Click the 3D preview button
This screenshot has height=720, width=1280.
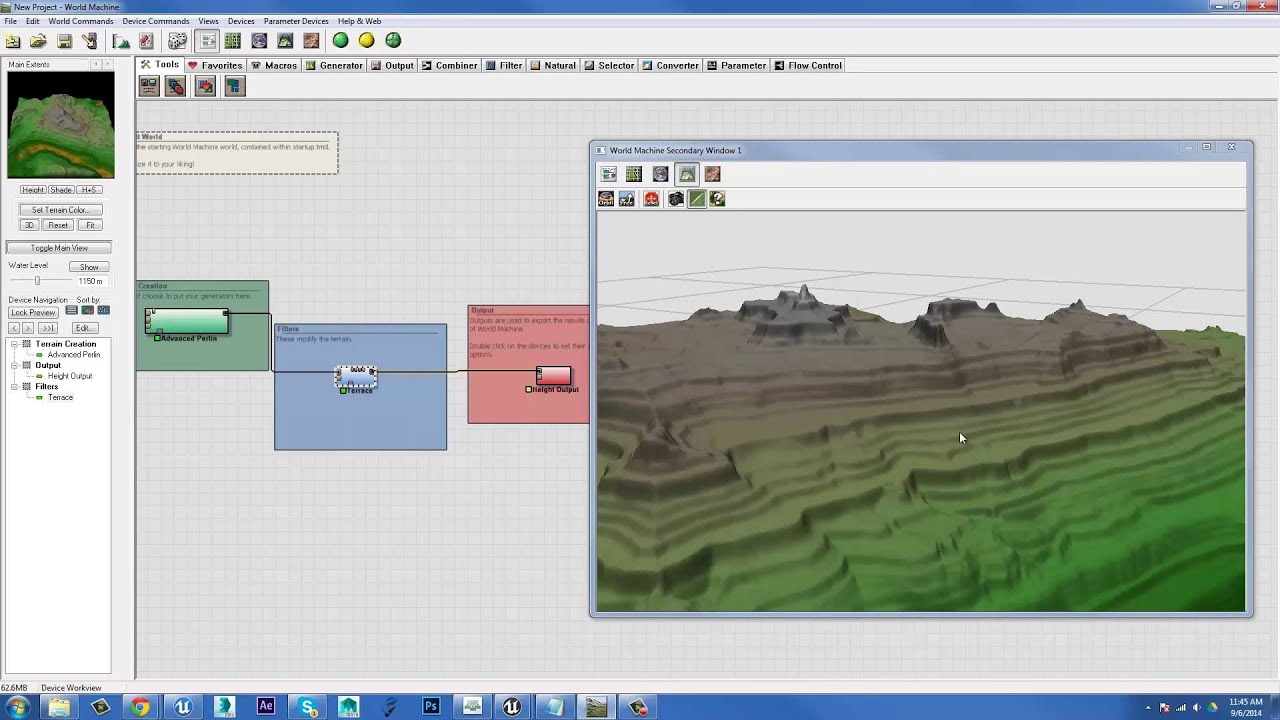click(x=29, y=225)
